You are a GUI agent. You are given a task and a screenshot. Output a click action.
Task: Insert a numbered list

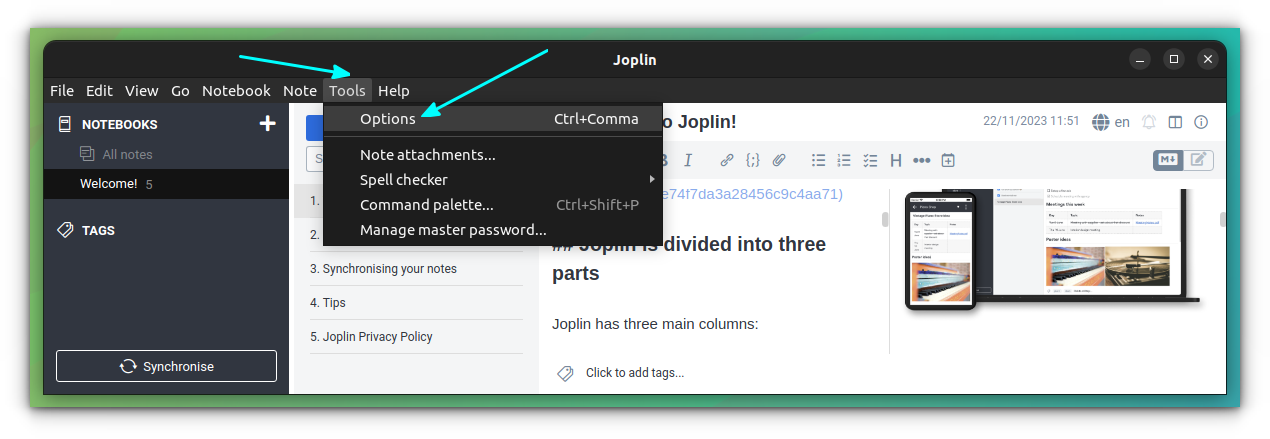[844, 160]
